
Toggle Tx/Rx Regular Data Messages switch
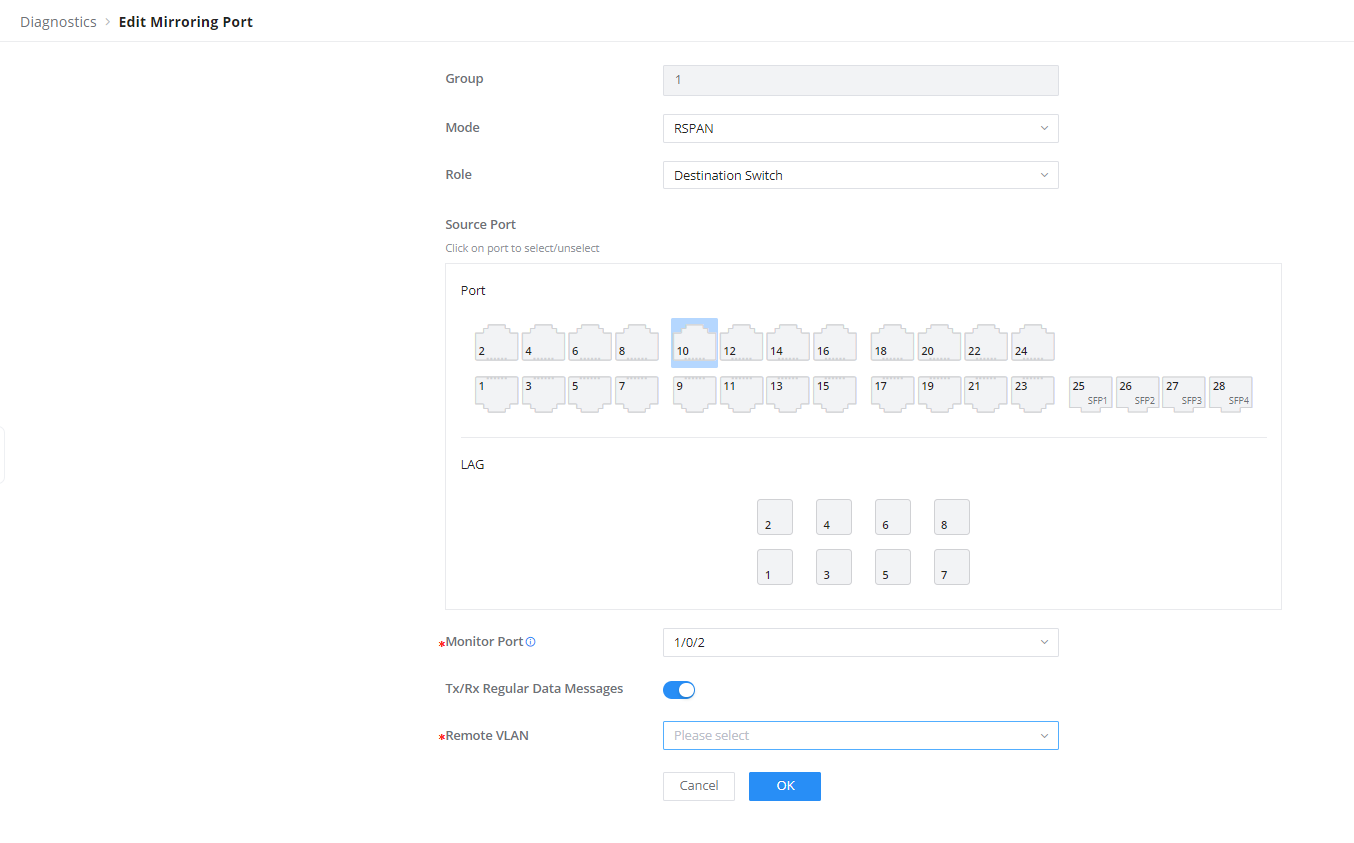(679, 690)
